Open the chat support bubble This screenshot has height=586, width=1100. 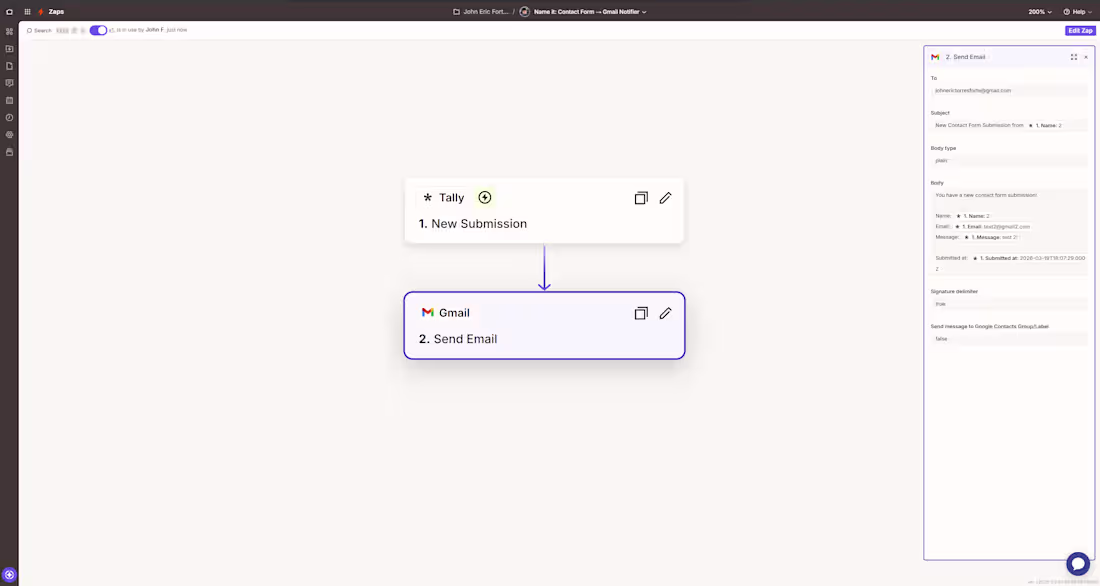[x=1078, y=563]
